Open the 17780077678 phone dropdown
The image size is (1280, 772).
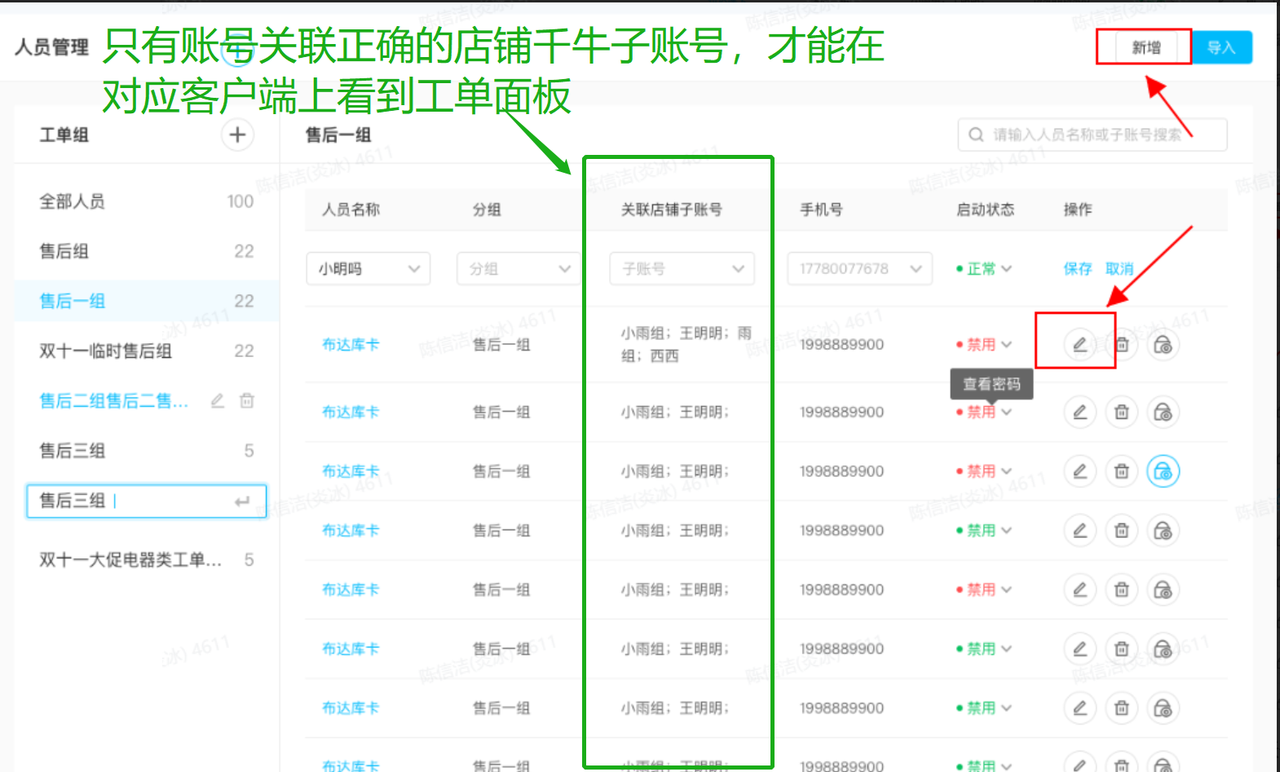pyautogui.click(x=860, y=269)
